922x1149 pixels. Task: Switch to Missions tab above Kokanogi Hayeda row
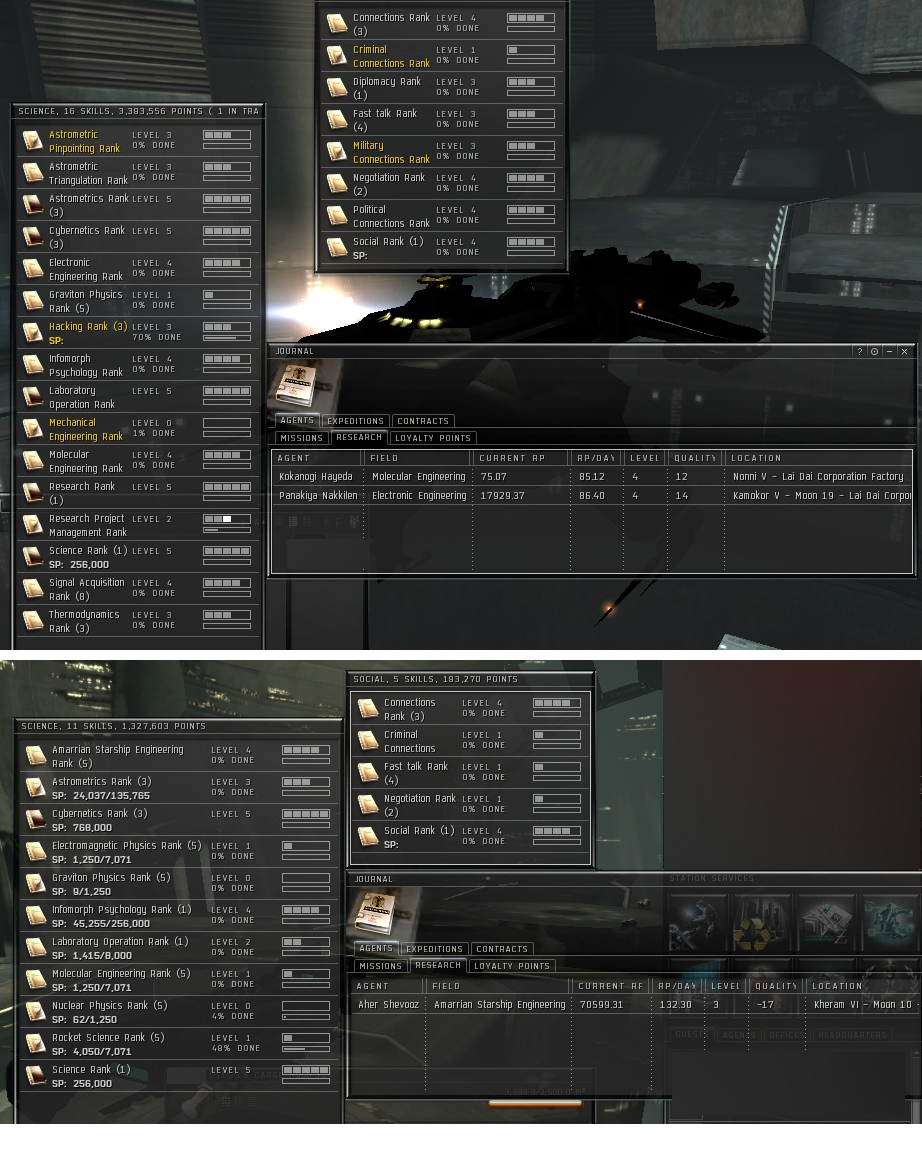301,438
